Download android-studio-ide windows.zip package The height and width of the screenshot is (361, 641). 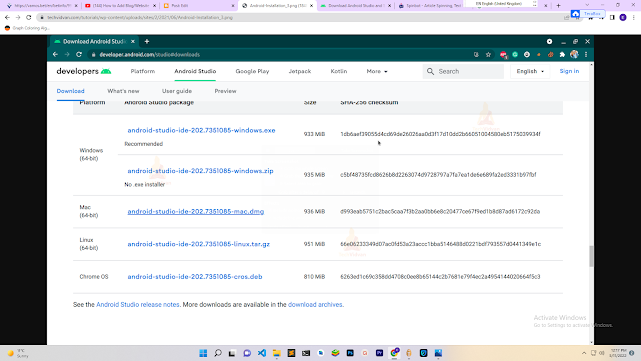pos(200,171)
